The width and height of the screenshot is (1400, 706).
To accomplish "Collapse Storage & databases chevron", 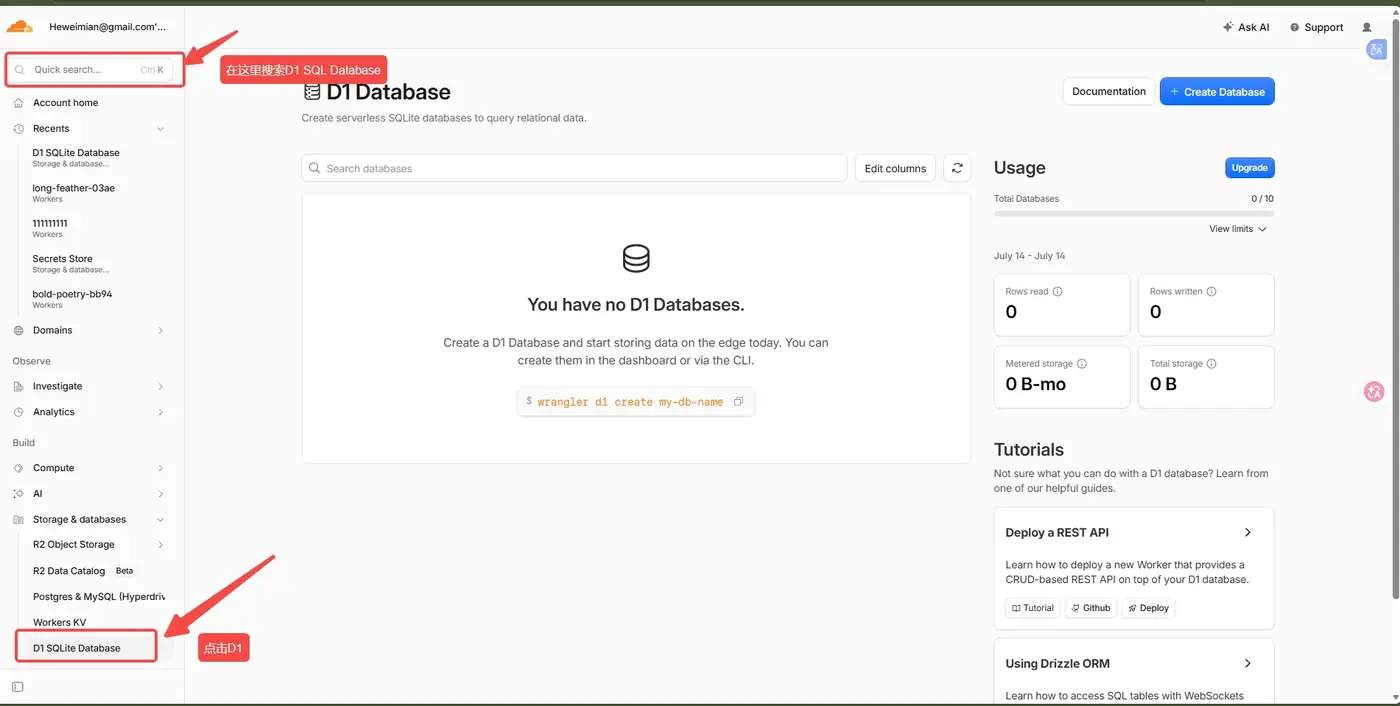I will [160, 520].
